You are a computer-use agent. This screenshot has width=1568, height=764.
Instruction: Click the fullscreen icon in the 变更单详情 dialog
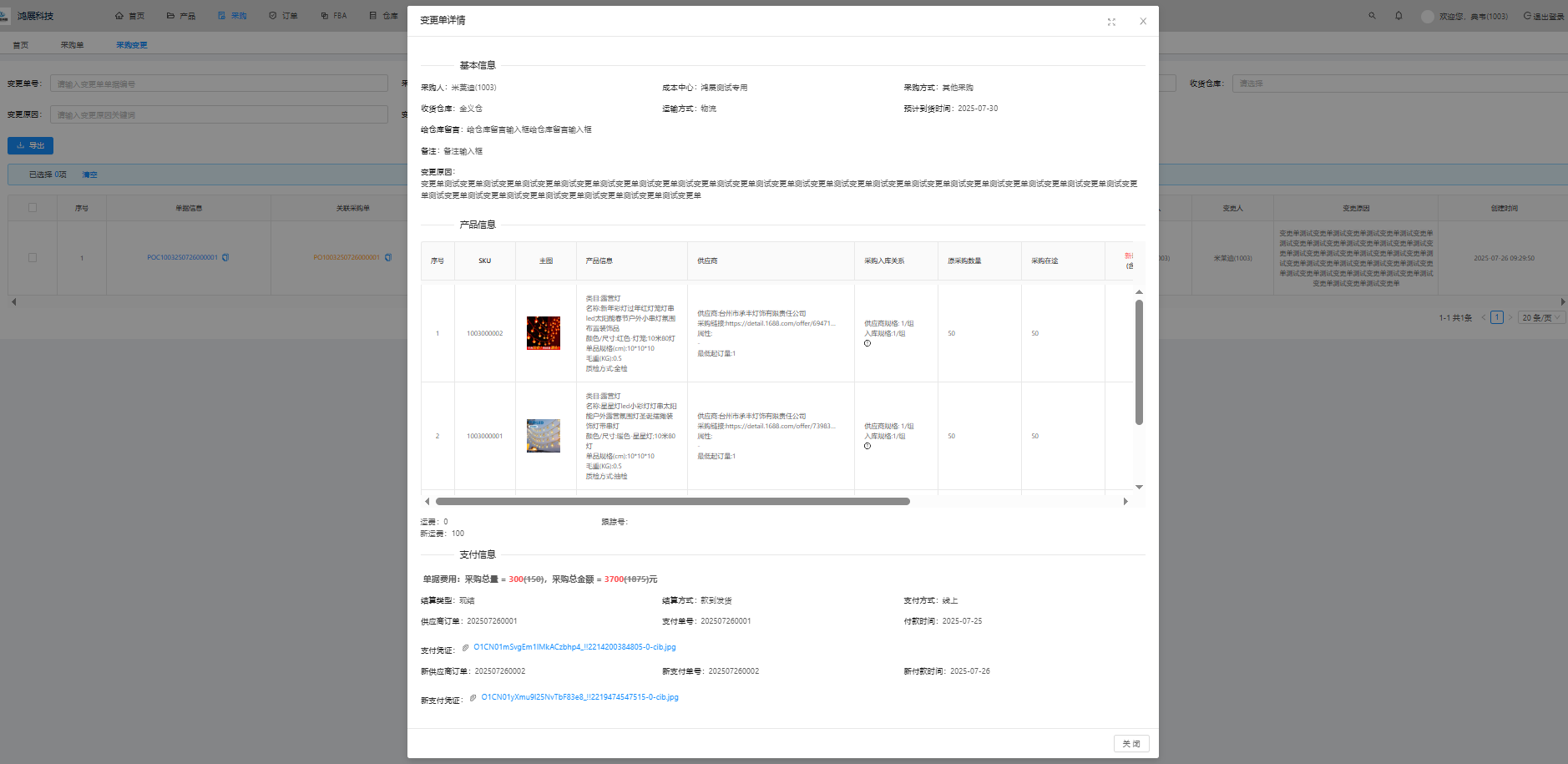click(x=1111, y=22)
